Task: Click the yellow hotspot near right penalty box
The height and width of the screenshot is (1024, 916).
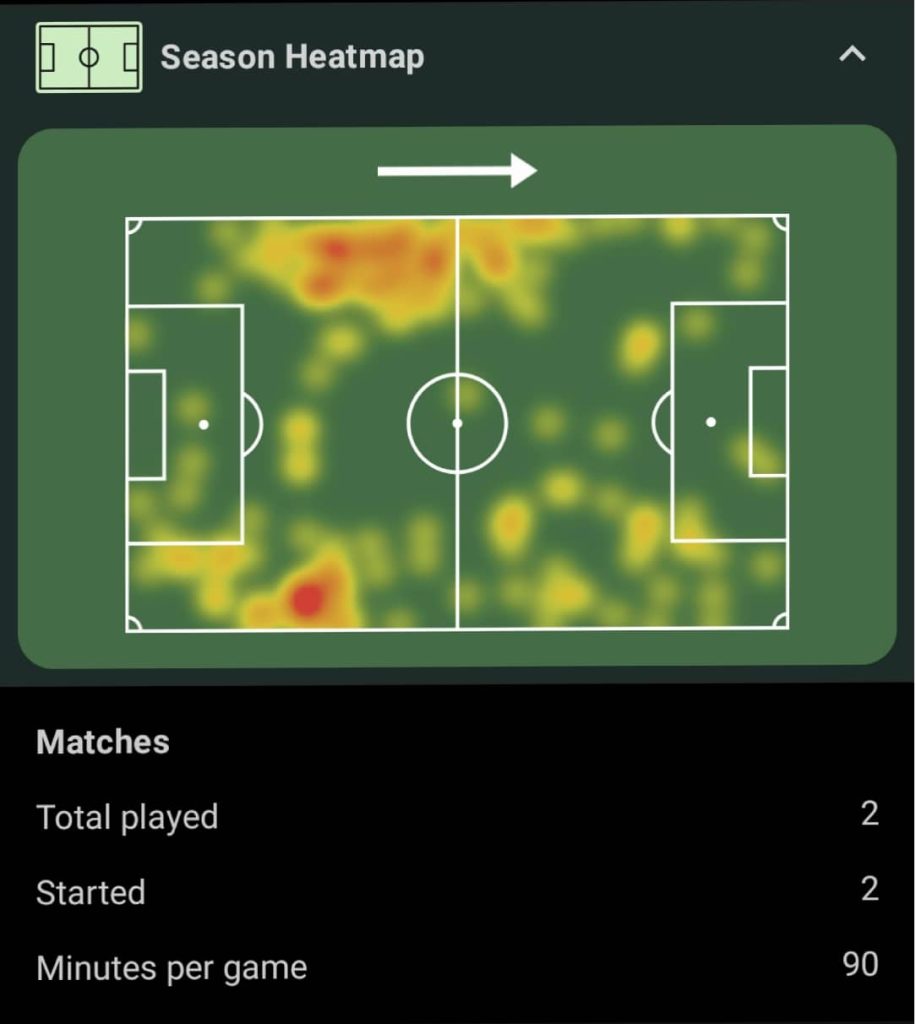Action: point(639,344)
